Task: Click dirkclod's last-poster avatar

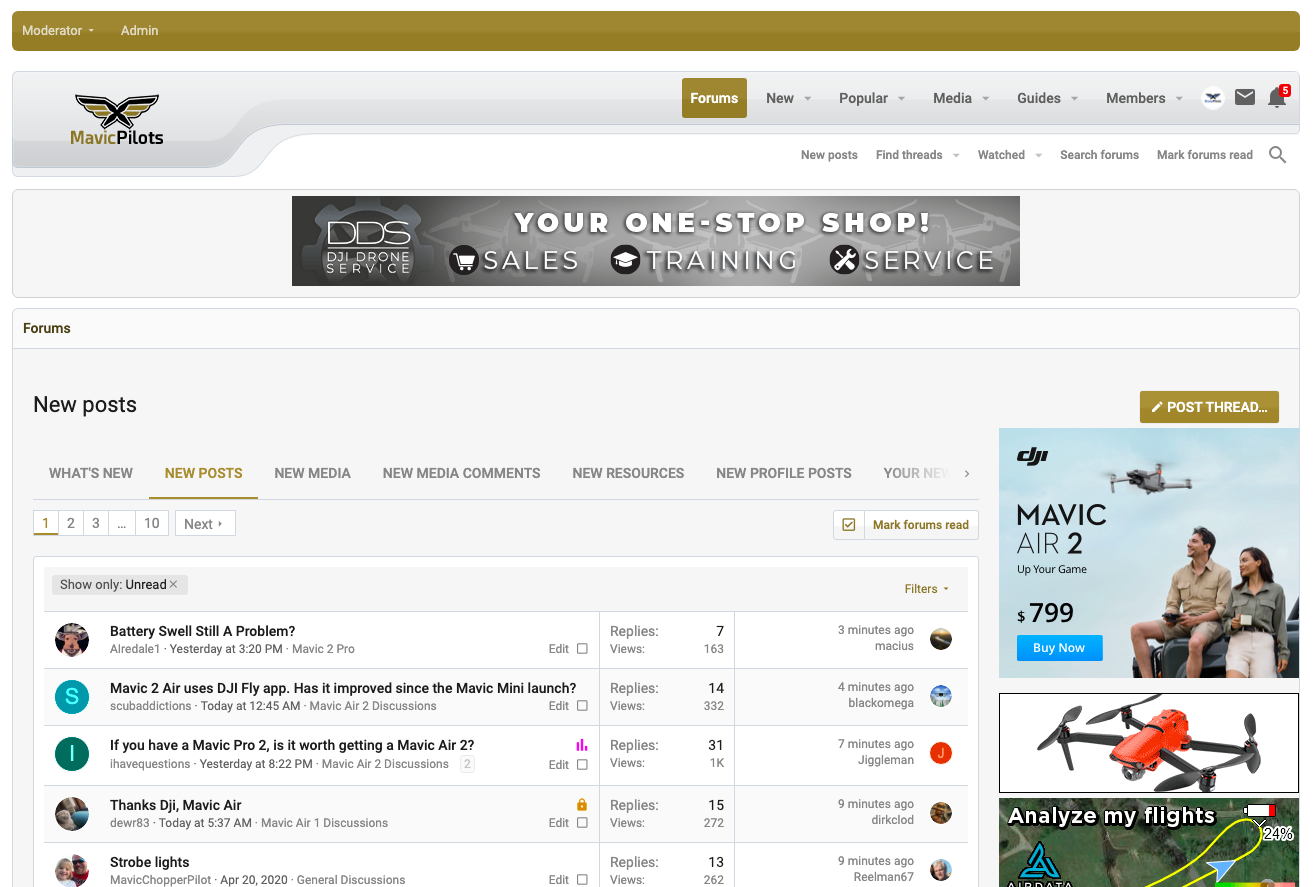Action: point(940,813)
